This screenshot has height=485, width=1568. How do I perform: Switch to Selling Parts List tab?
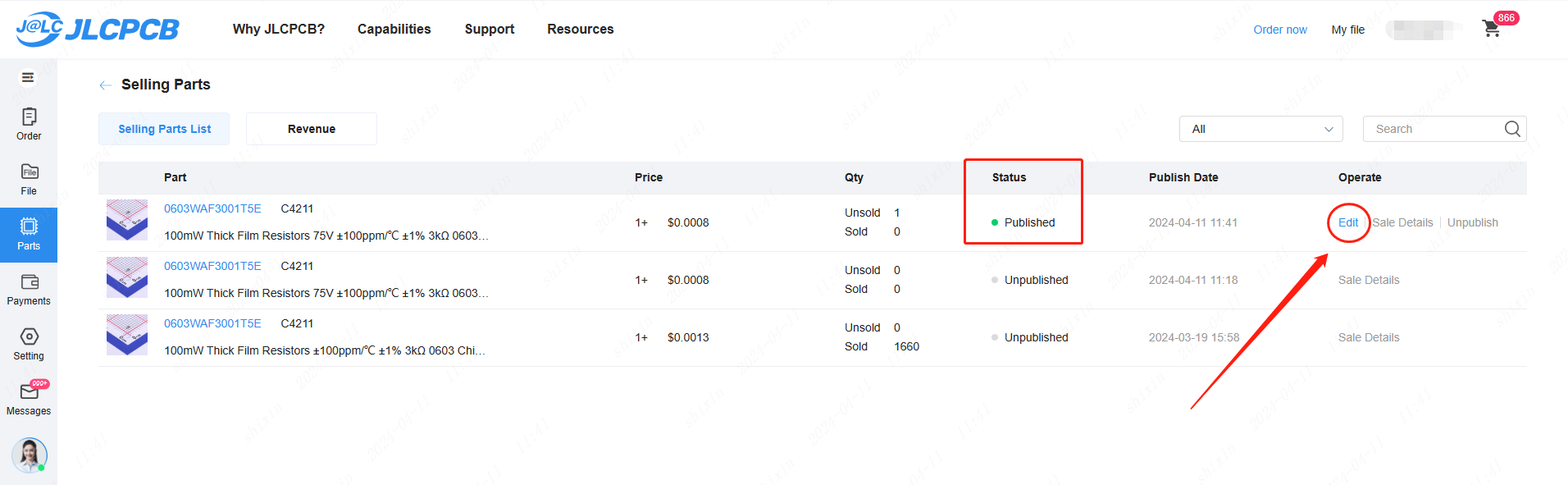coord(164,129)
